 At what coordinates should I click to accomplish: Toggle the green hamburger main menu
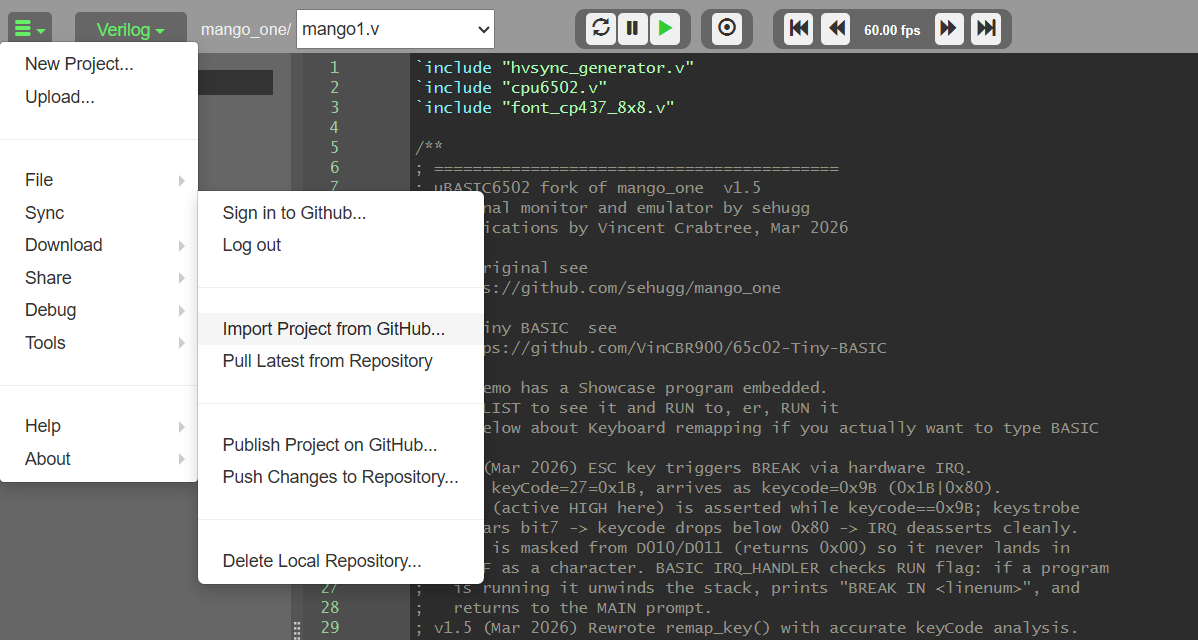coord(29,30)
